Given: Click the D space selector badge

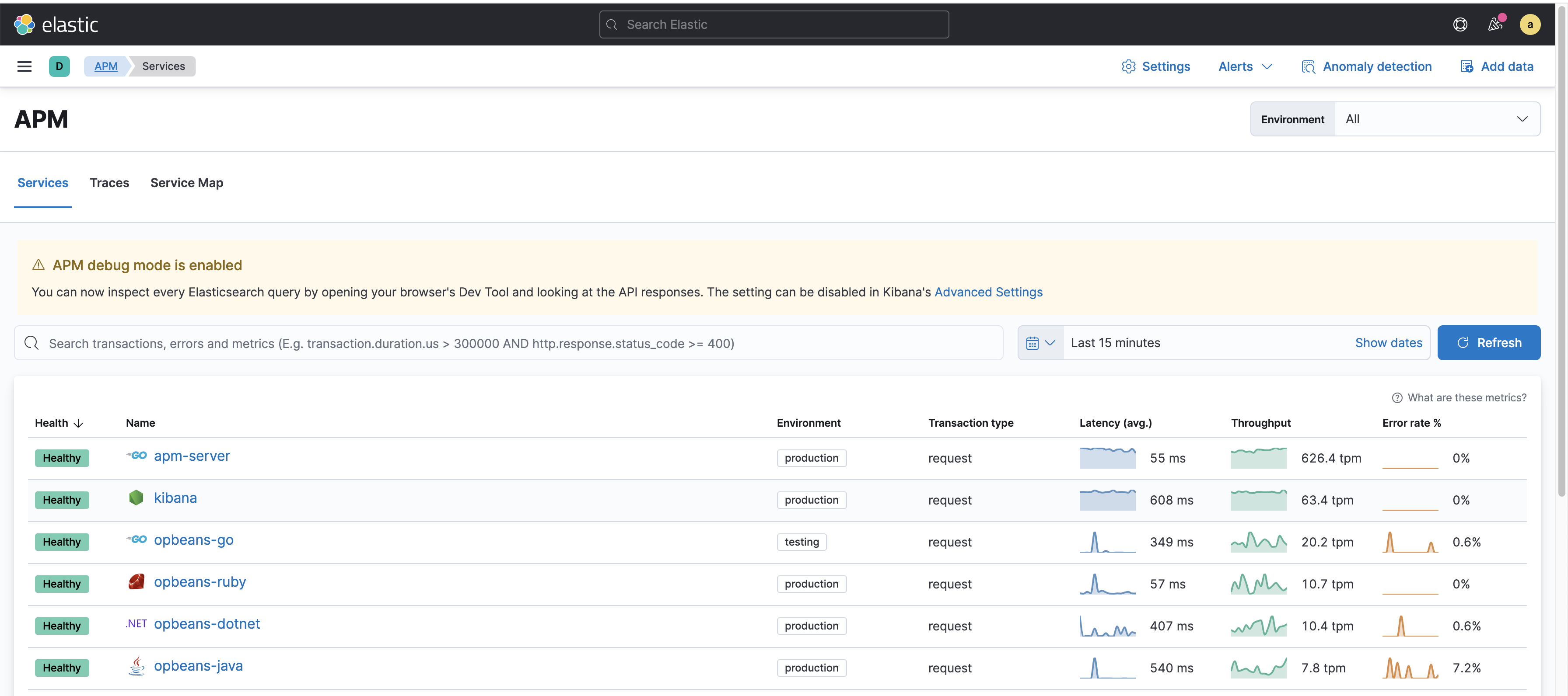Looking at the screenshot, I should click(59, 66).
